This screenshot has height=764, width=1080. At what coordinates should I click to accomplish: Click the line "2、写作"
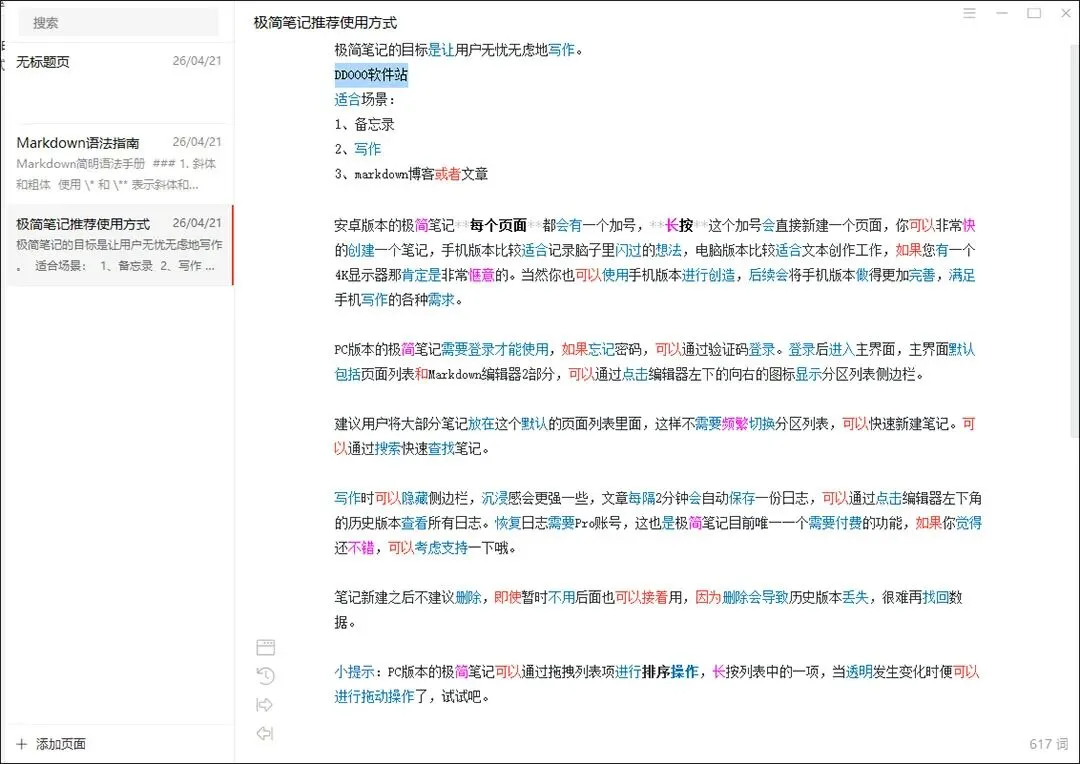tap(357, 149)
